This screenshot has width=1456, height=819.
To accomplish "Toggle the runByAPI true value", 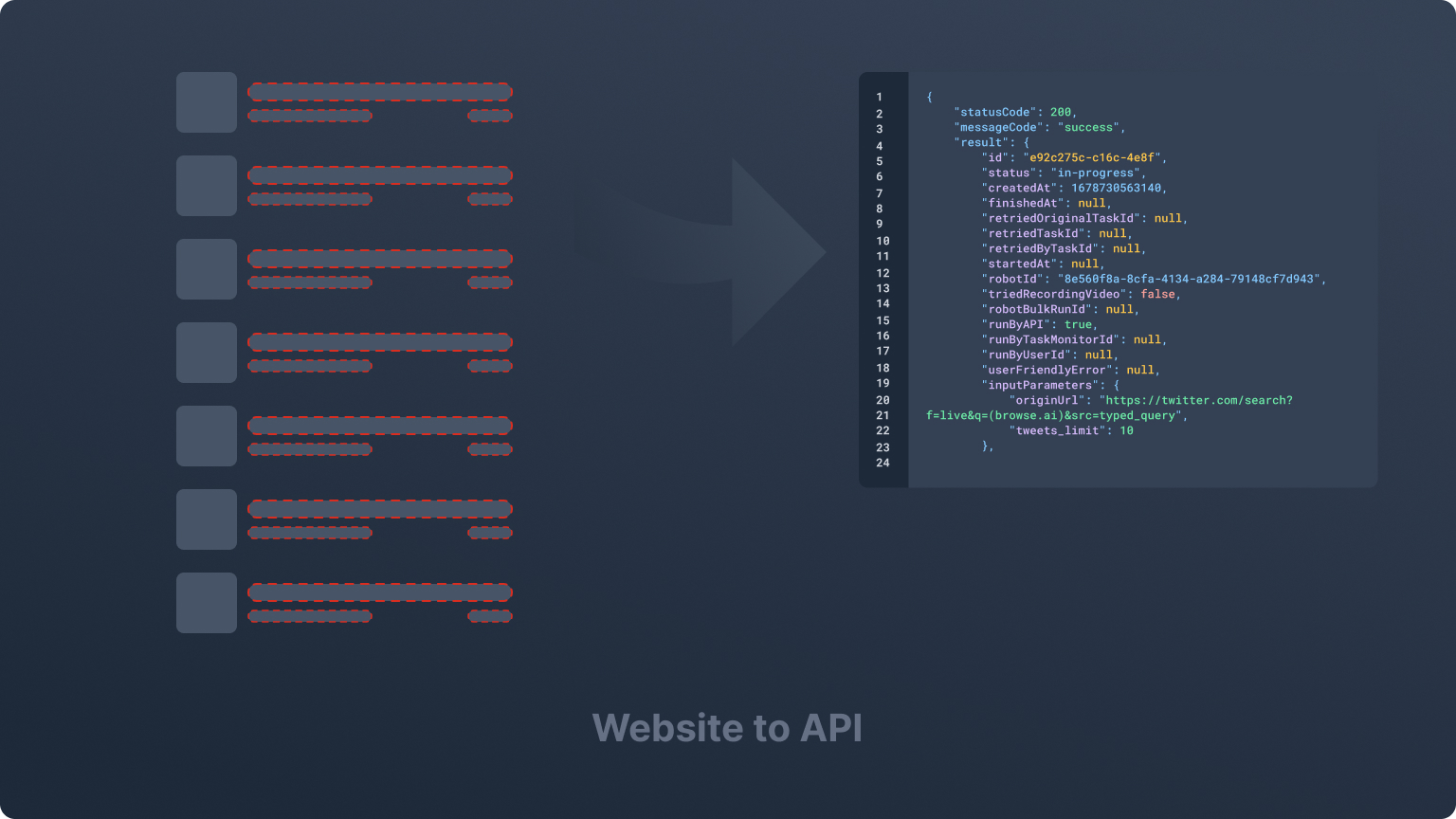I will tap(1081, 324).
